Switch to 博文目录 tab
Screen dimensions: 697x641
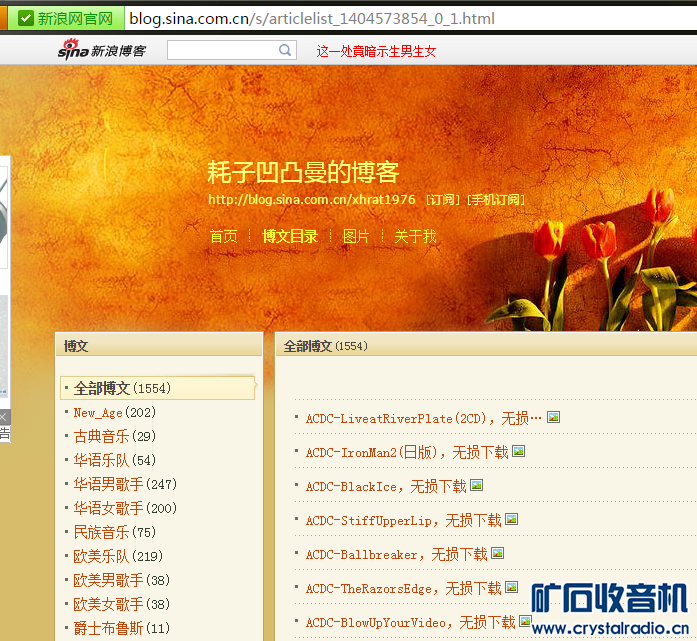coord(290,236)
